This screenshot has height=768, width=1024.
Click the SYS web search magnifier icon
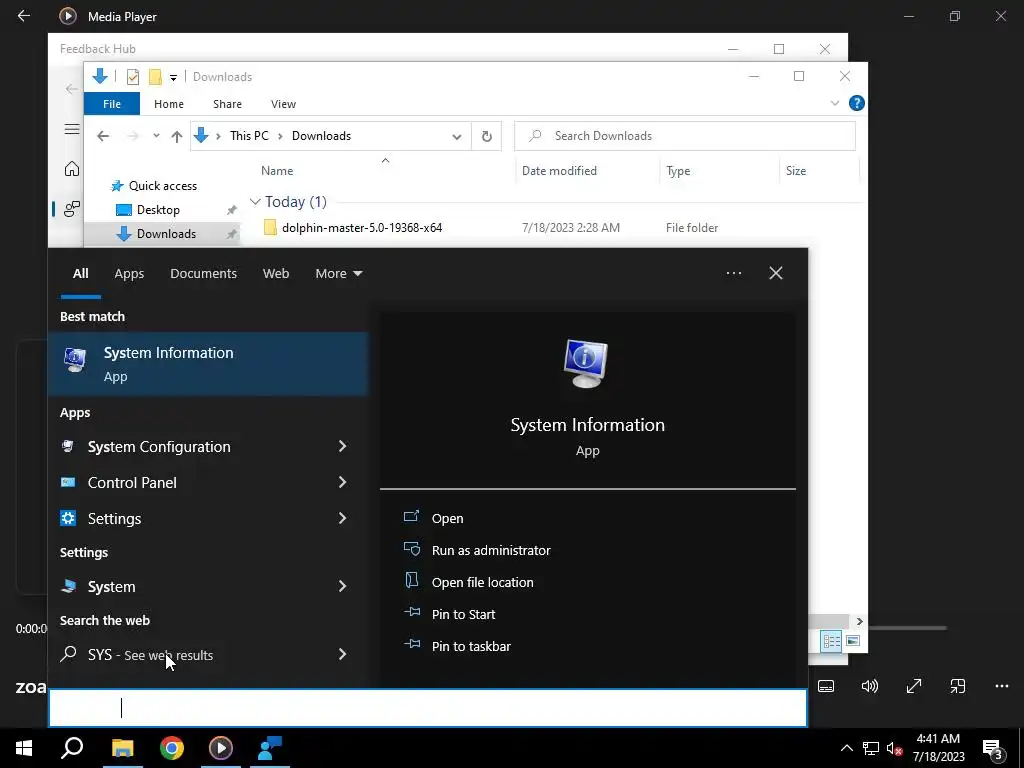point(68,654)
